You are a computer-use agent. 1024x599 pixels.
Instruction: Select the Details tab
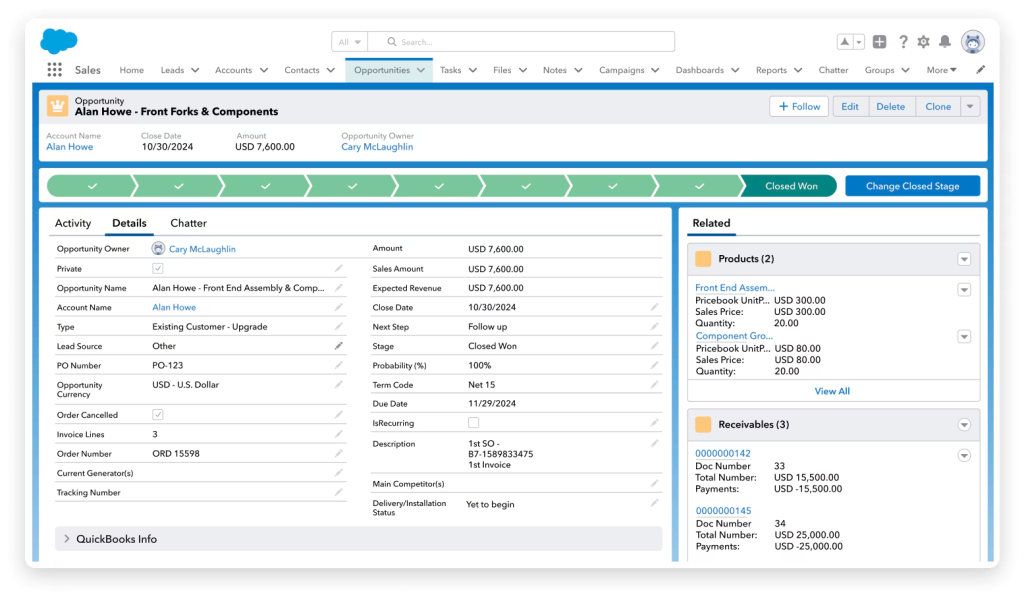(x=129, y=223)
